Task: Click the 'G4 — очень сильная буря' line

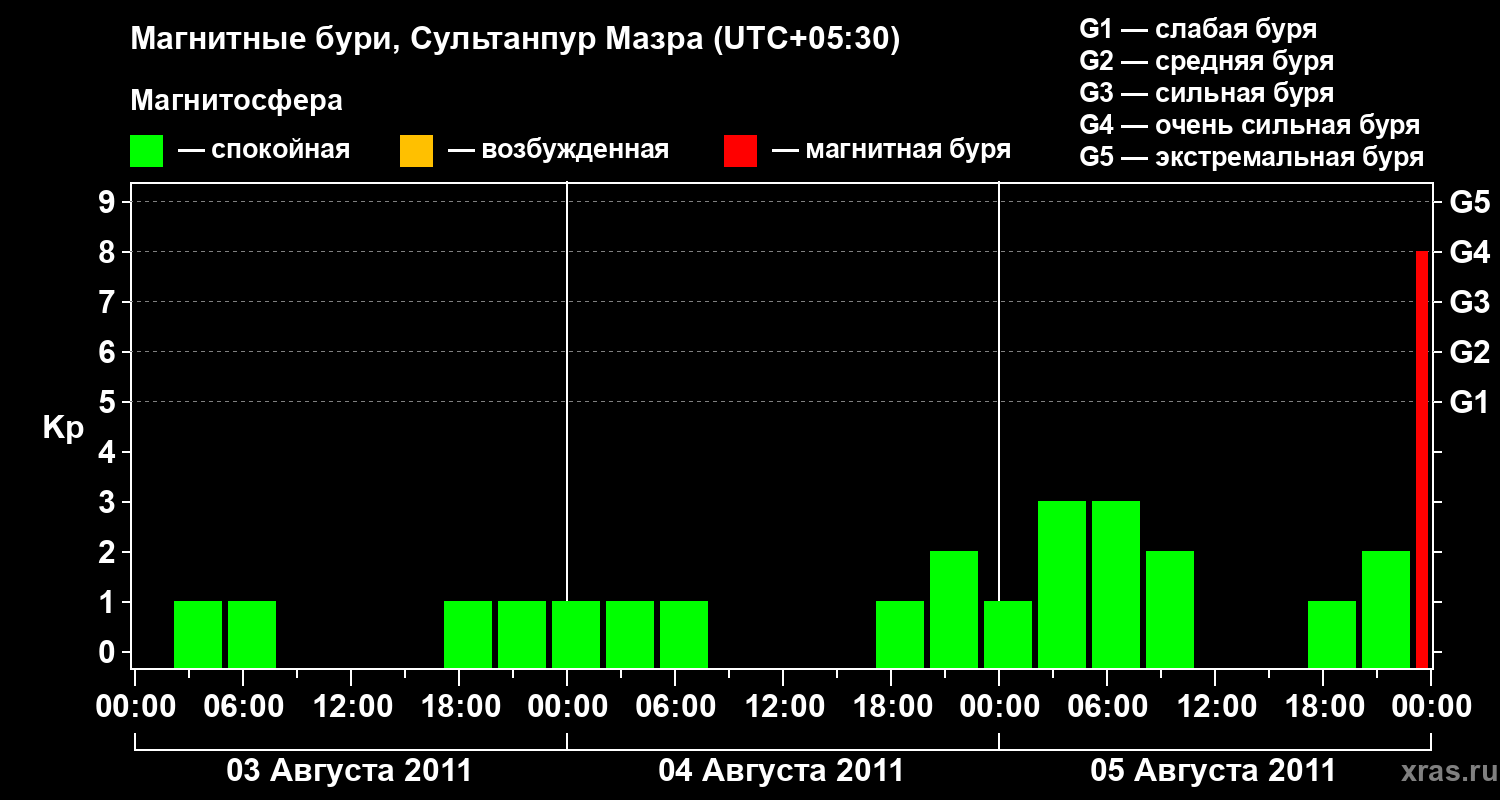Action: coord(1249,125)
